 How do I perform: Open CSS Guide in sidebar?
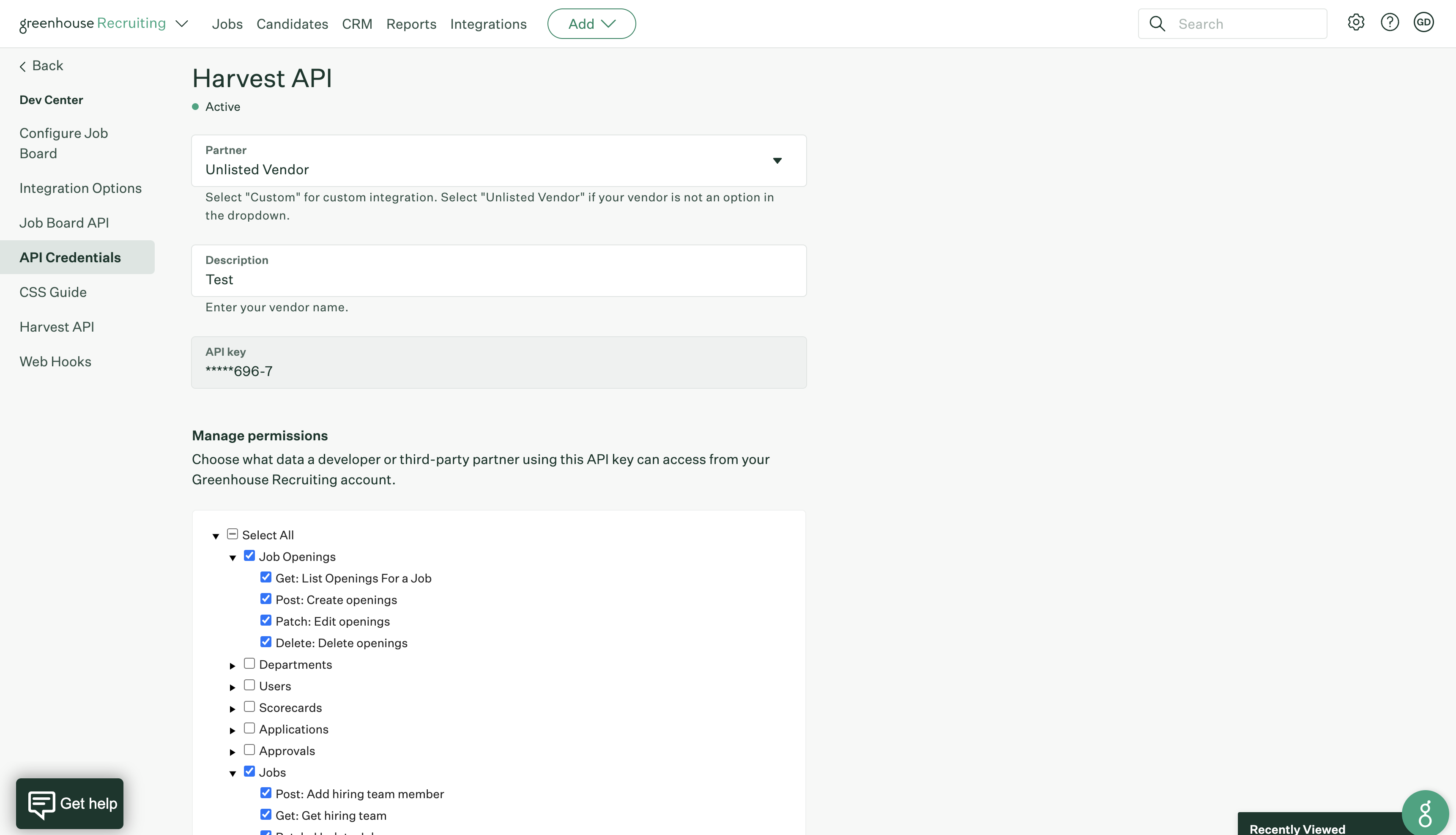tap(53, 292)
